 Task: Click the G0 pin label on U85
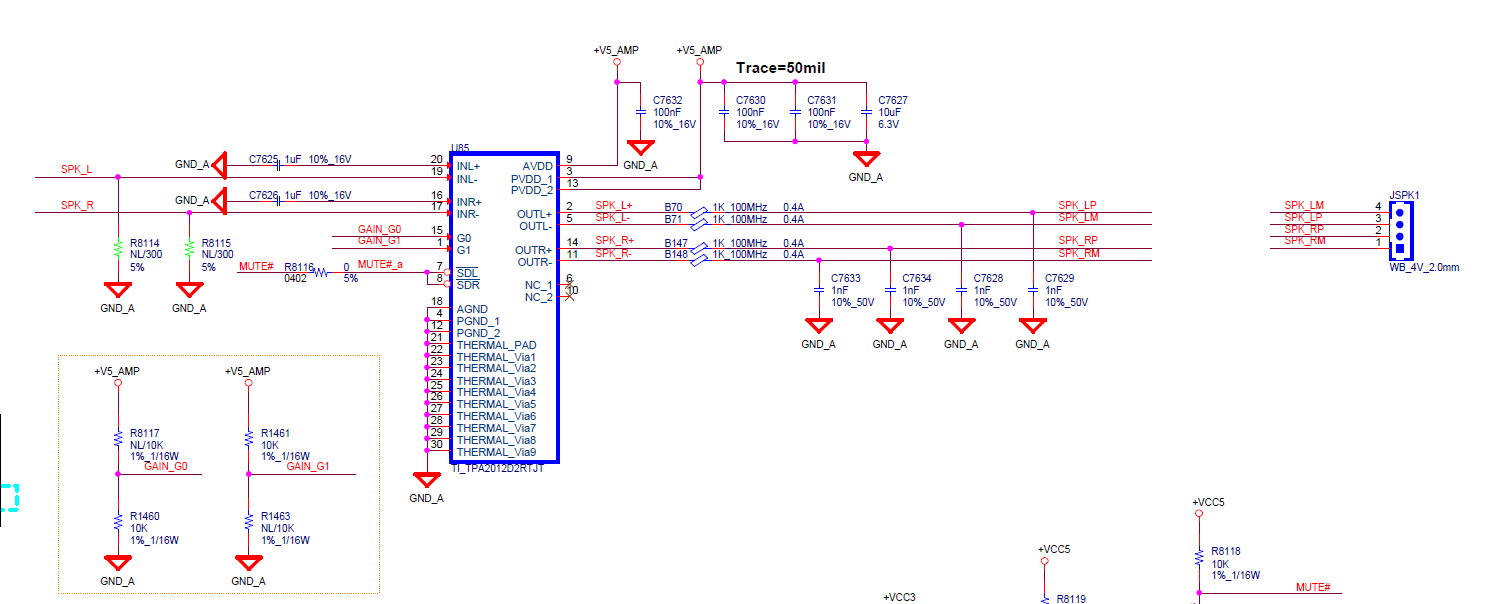[x=463, y=237]
